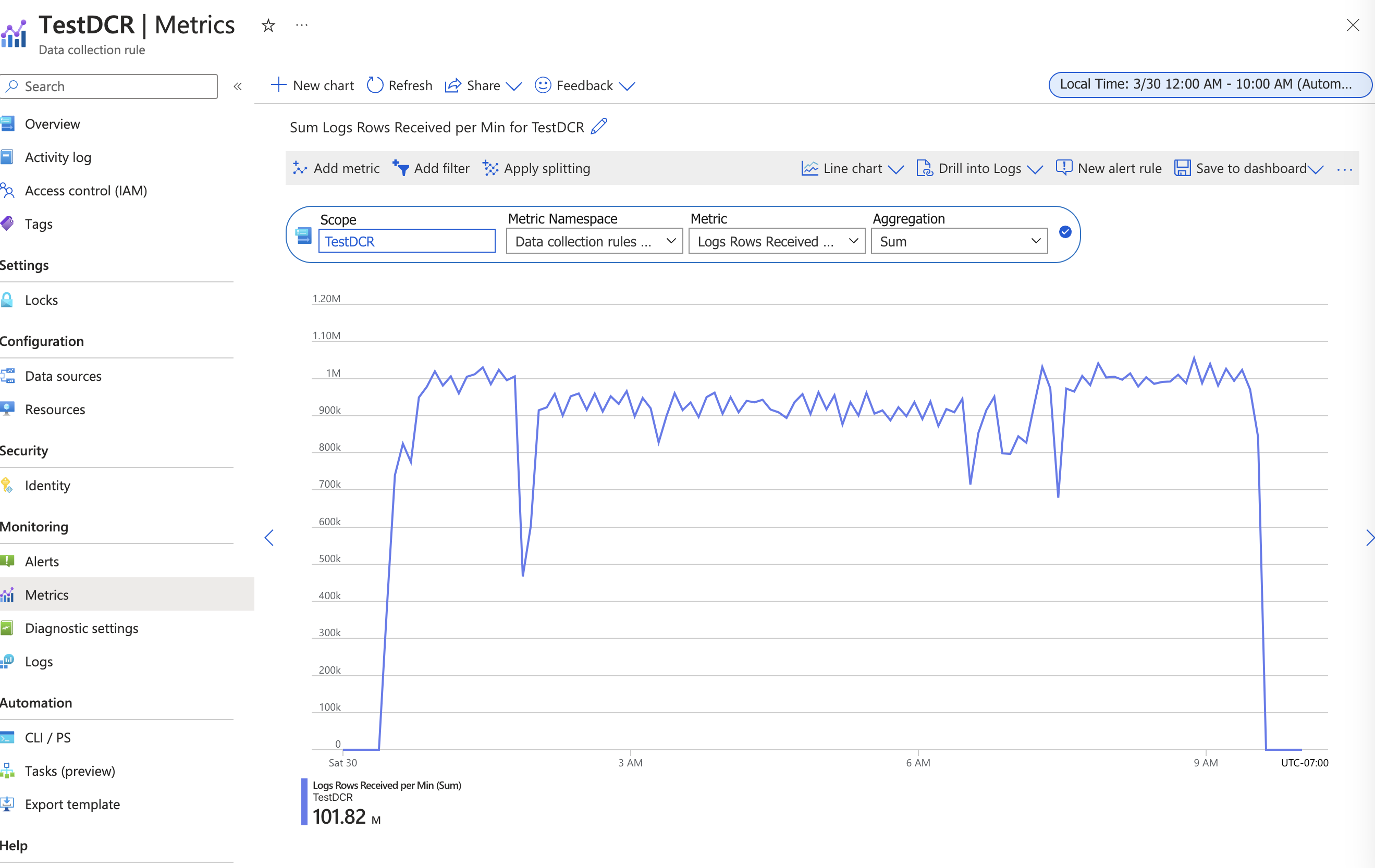Click the Logs sidebar icon
This screenshot has width=1375, height=868.
pyautogui.click(x=7, y=661)
